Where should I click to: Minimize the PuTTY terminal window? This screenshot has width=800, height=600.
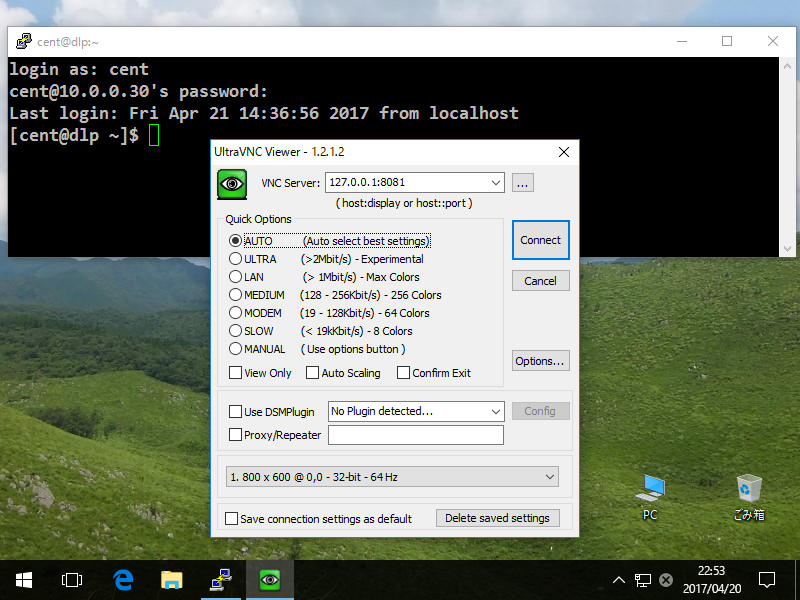pyautogui.click(x=682, y=41)
